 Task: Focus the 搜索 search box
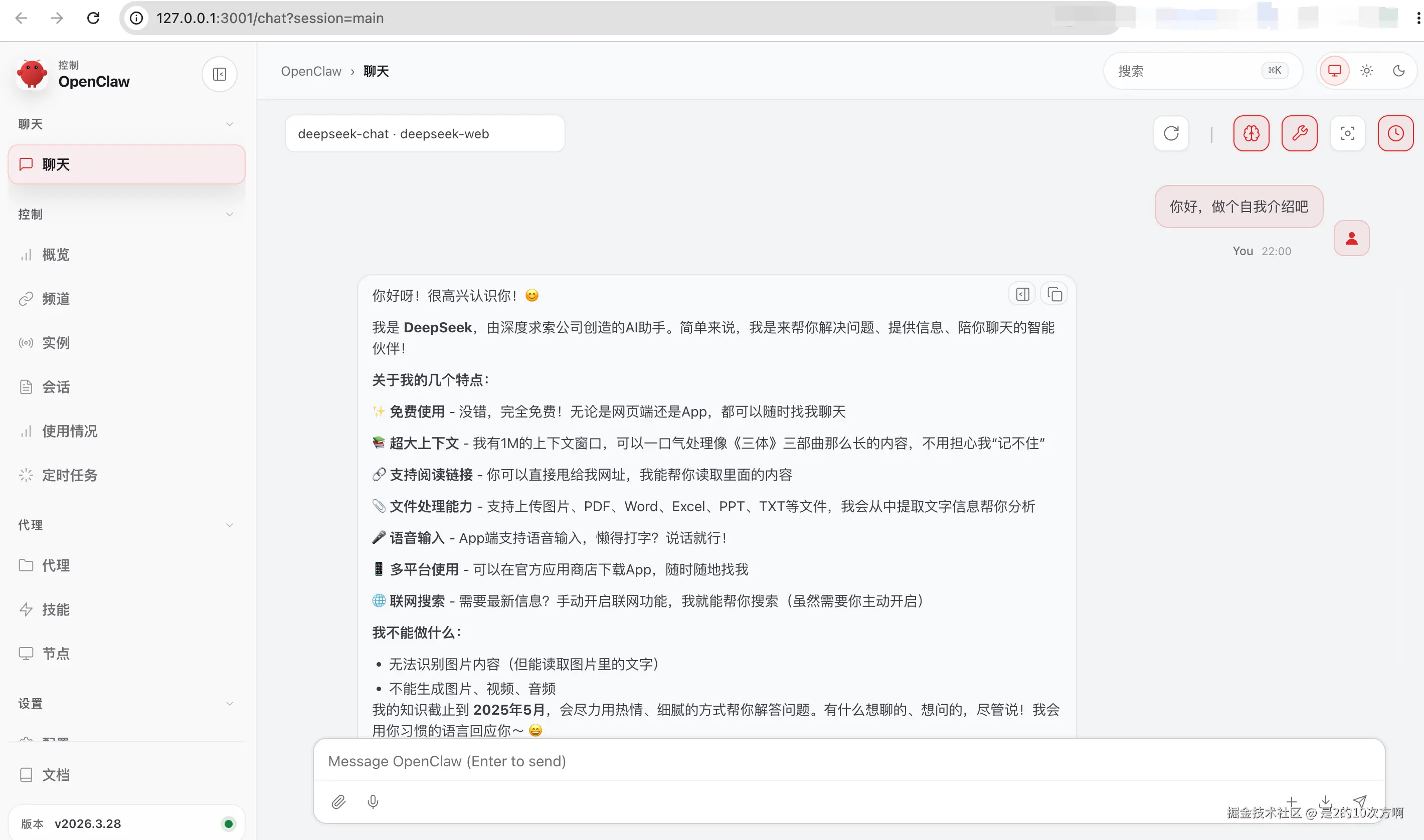1202,71
